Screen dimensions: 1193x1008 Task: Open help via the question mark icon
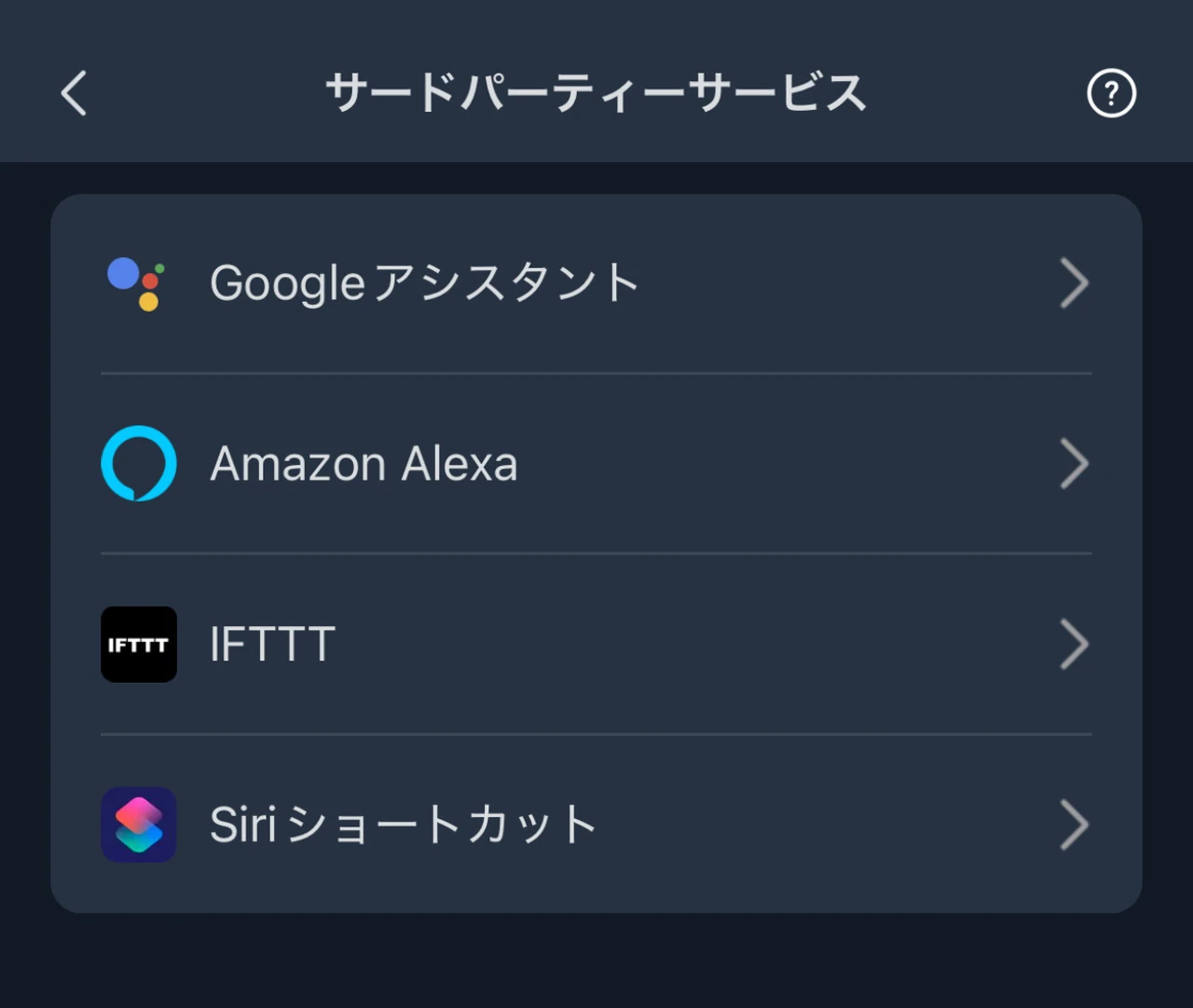coord(1111,93)
